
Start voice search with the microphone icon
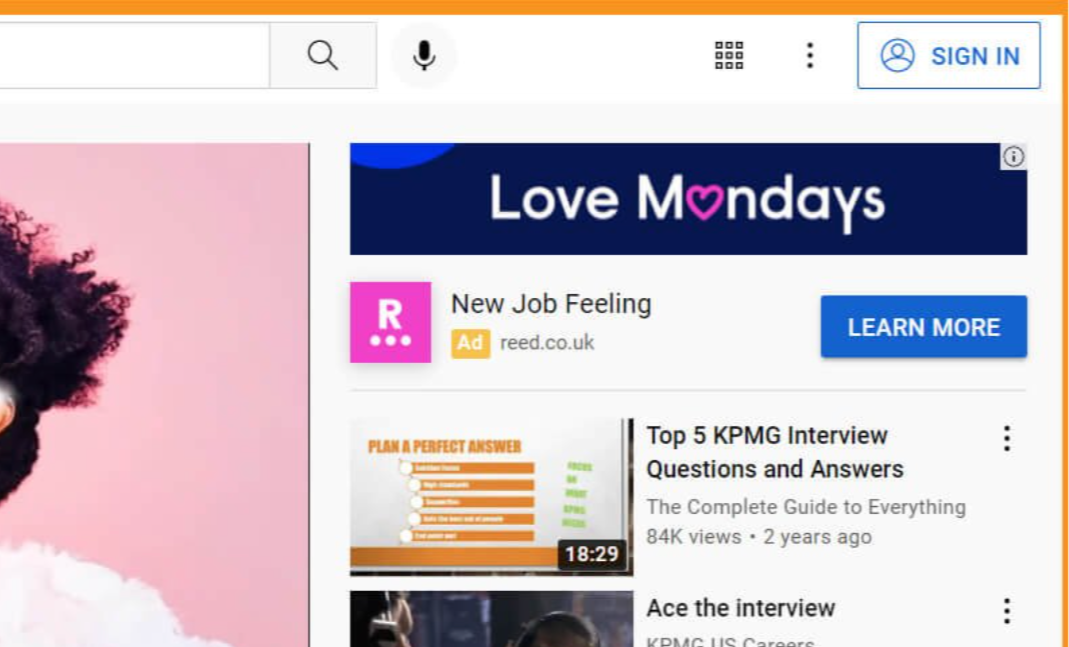[424, 55]
